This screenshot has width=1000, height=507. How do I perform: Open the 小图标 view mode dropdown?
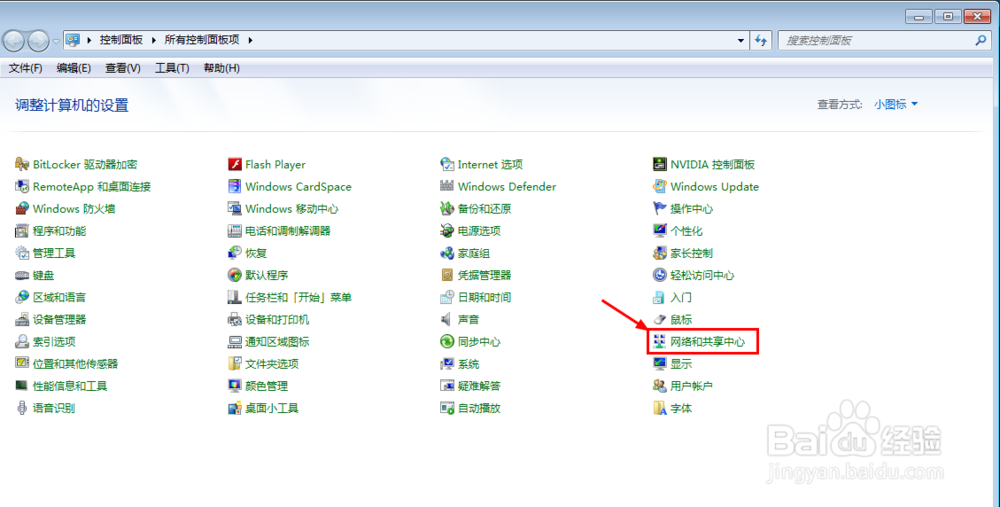pyautogui.click(x=896, y=104)
